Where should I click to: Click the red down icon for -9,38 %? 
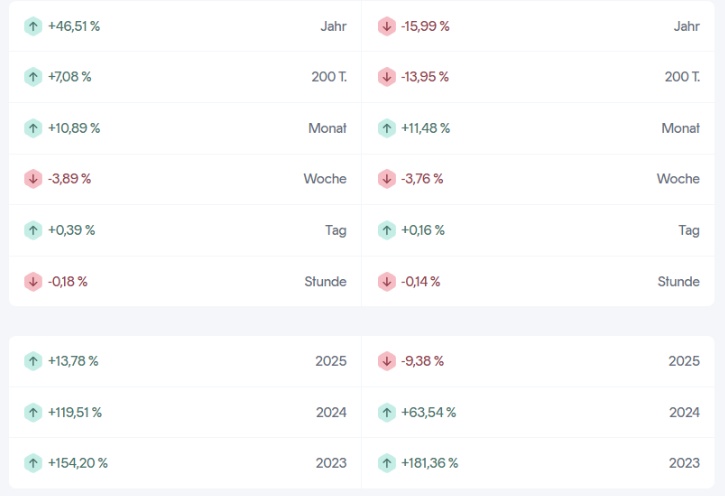(x=387, y=361)
